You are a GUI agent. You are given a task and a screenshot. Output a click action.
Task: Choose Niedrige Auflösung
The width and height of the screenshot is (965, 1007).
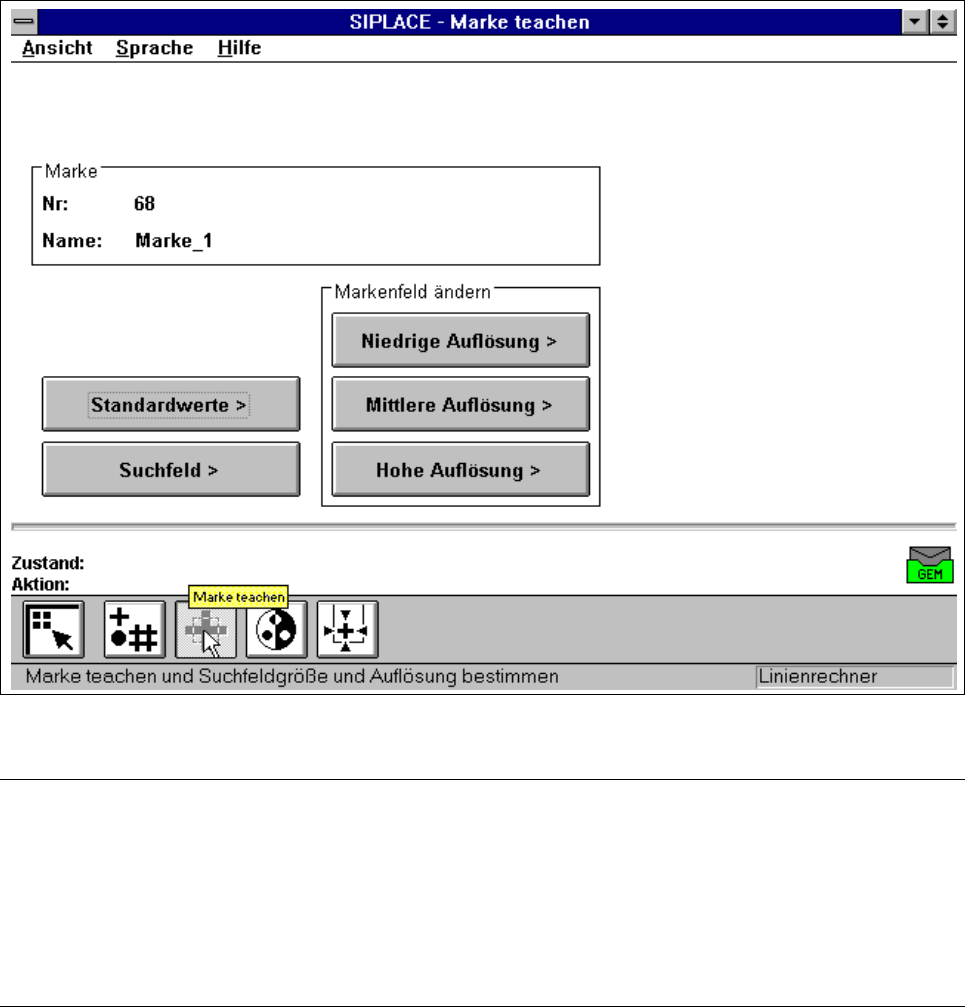460,340
